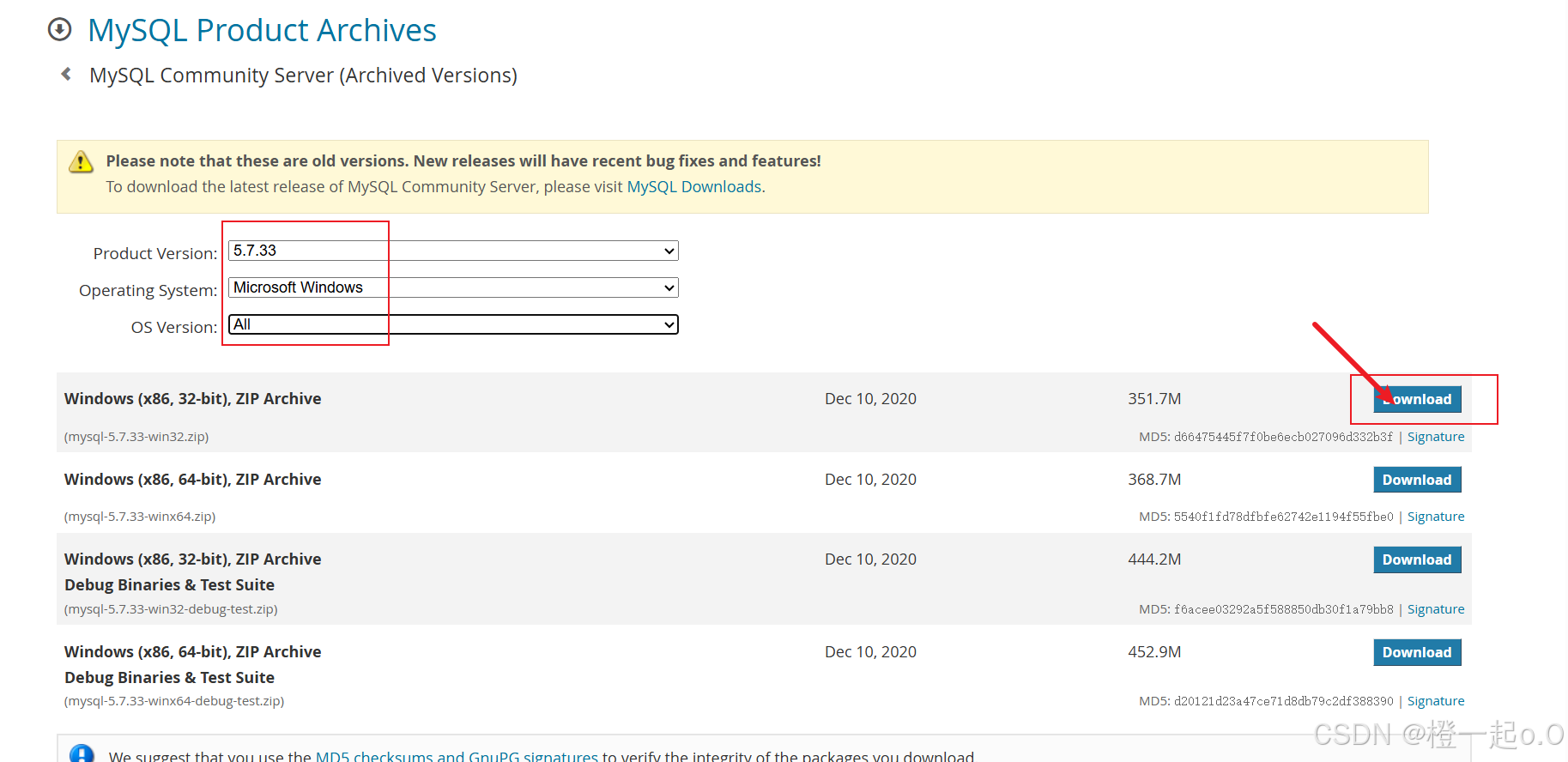The image size is (1568, 762).
Task: Click the MD5 d66475445f7f0be6ecb027096d332b3f value
Action: 1283,437
